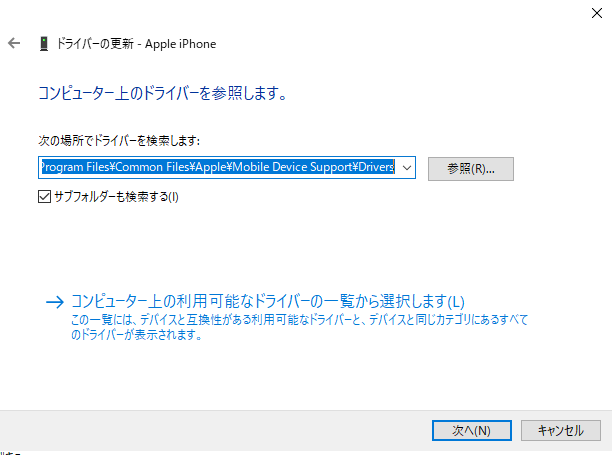This screenshot has width=615, height=455.
Task: Click the second description line ending 表示されます
Action: (136, 336)
